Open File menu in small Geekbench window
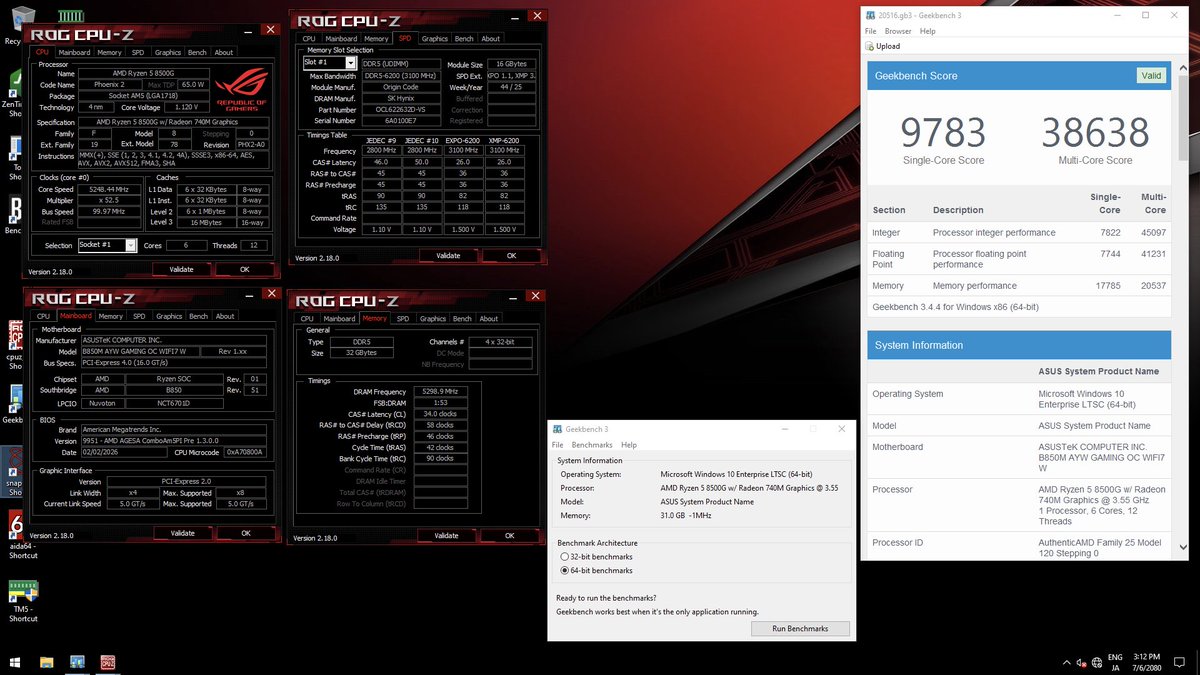Screen dimensions: 1200x675 coord(558,445)
